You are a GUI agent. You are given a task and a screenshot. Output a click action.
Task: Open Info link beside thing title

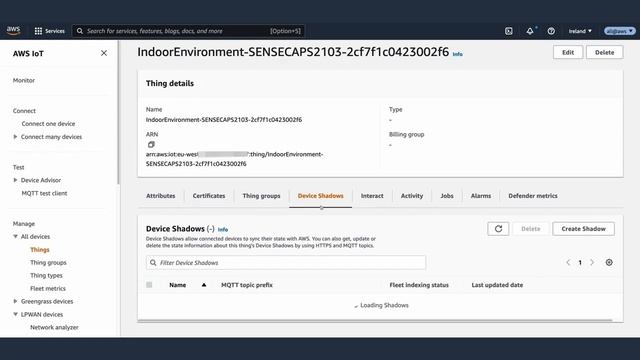click(x=458, y=54)
